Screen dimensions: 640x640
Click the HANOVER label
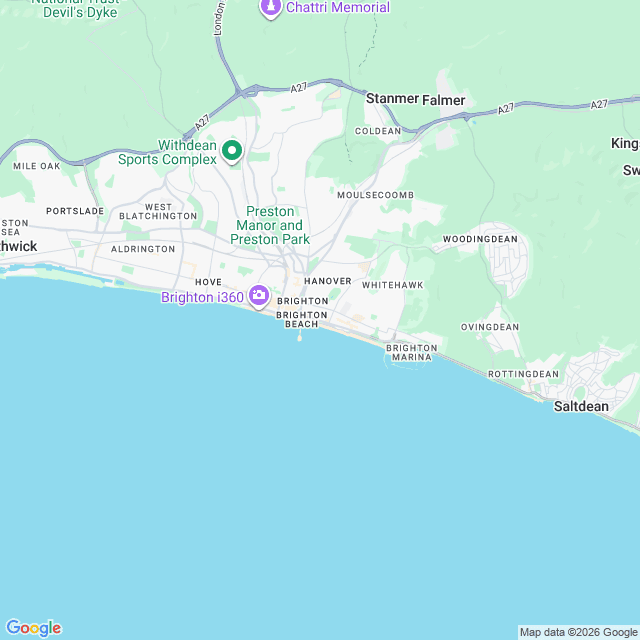(x=328, y=281)
